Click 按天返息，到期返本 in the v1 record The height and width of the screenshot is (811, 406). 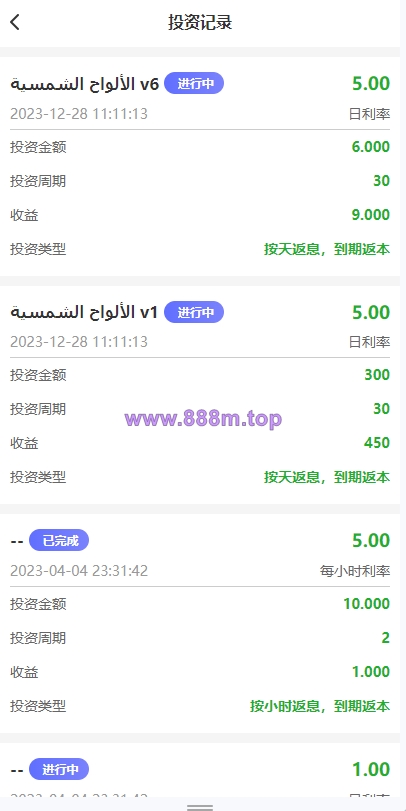click(327, 477)
